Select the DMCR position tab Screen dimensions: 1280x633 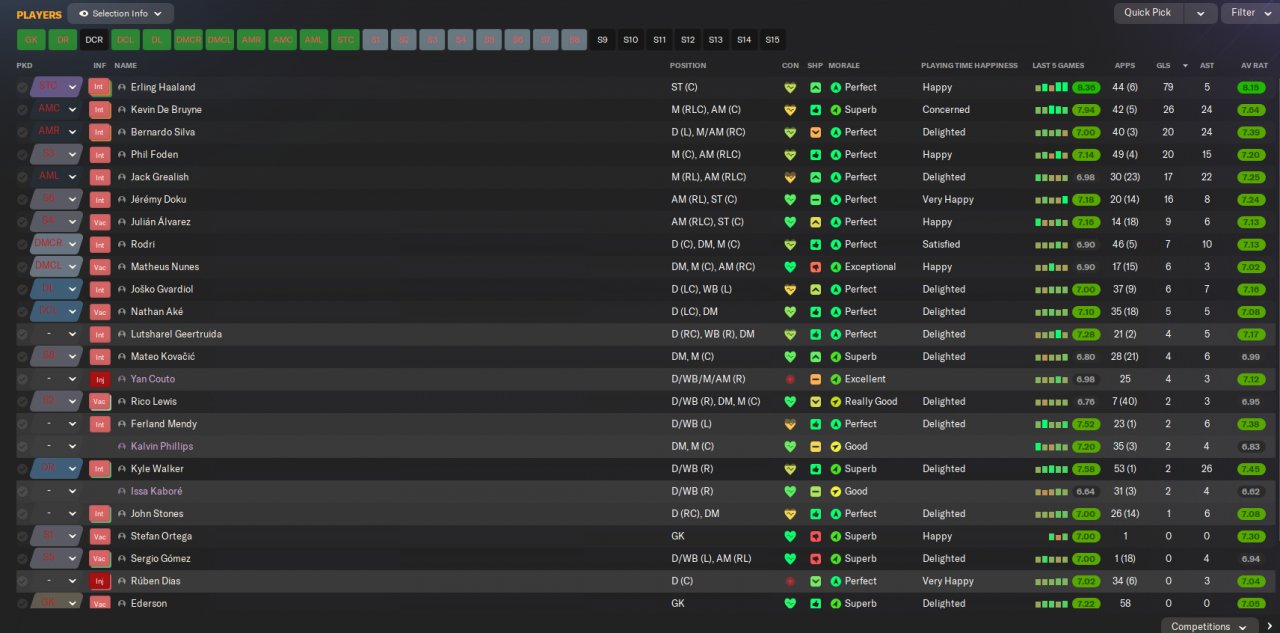pyautogui.click(x=188, y=40)
